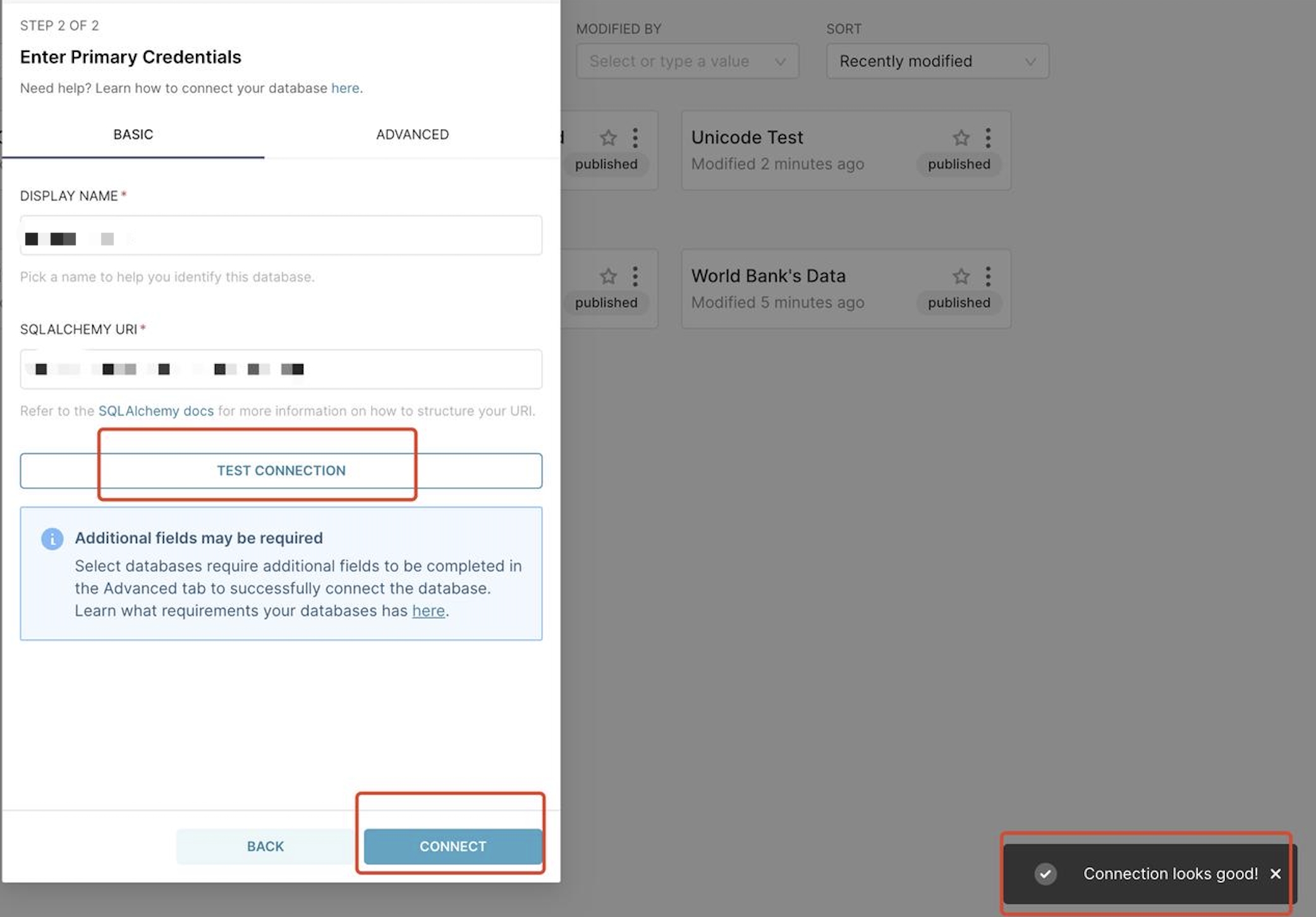Click star icon on partially hidden lower card
The width and height of the screenshot is (1316, 917).
click(x=608, y=276)
